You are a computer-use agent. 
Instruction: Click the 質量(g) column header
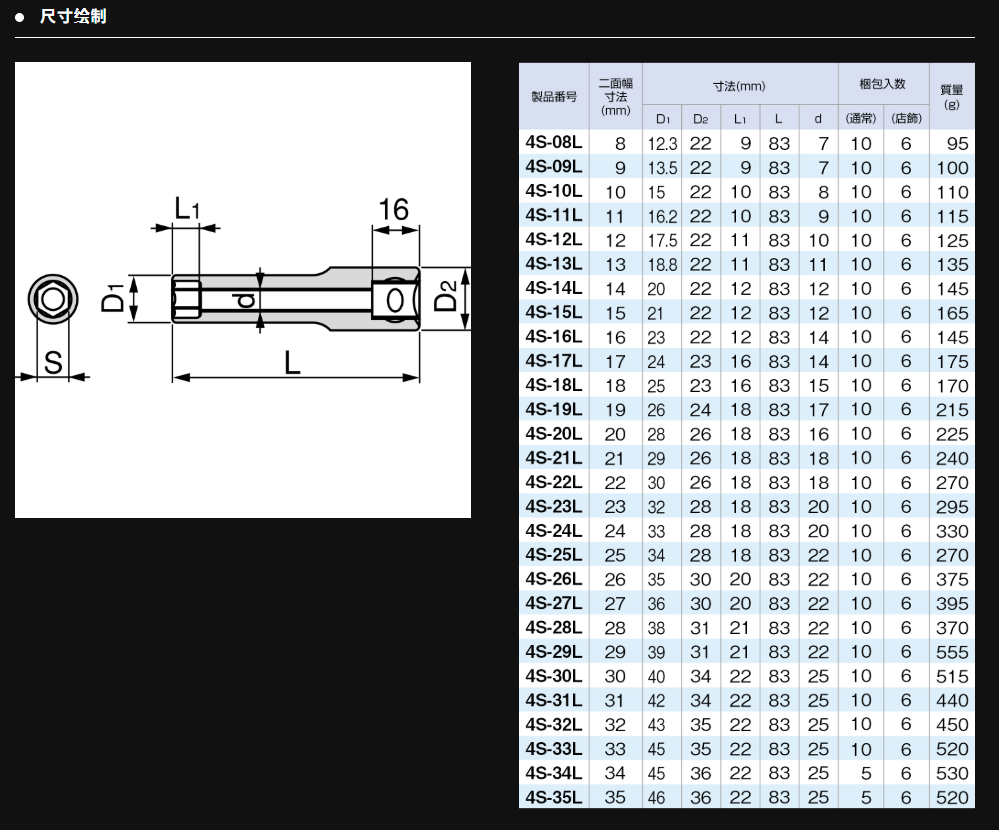point(951,97)
